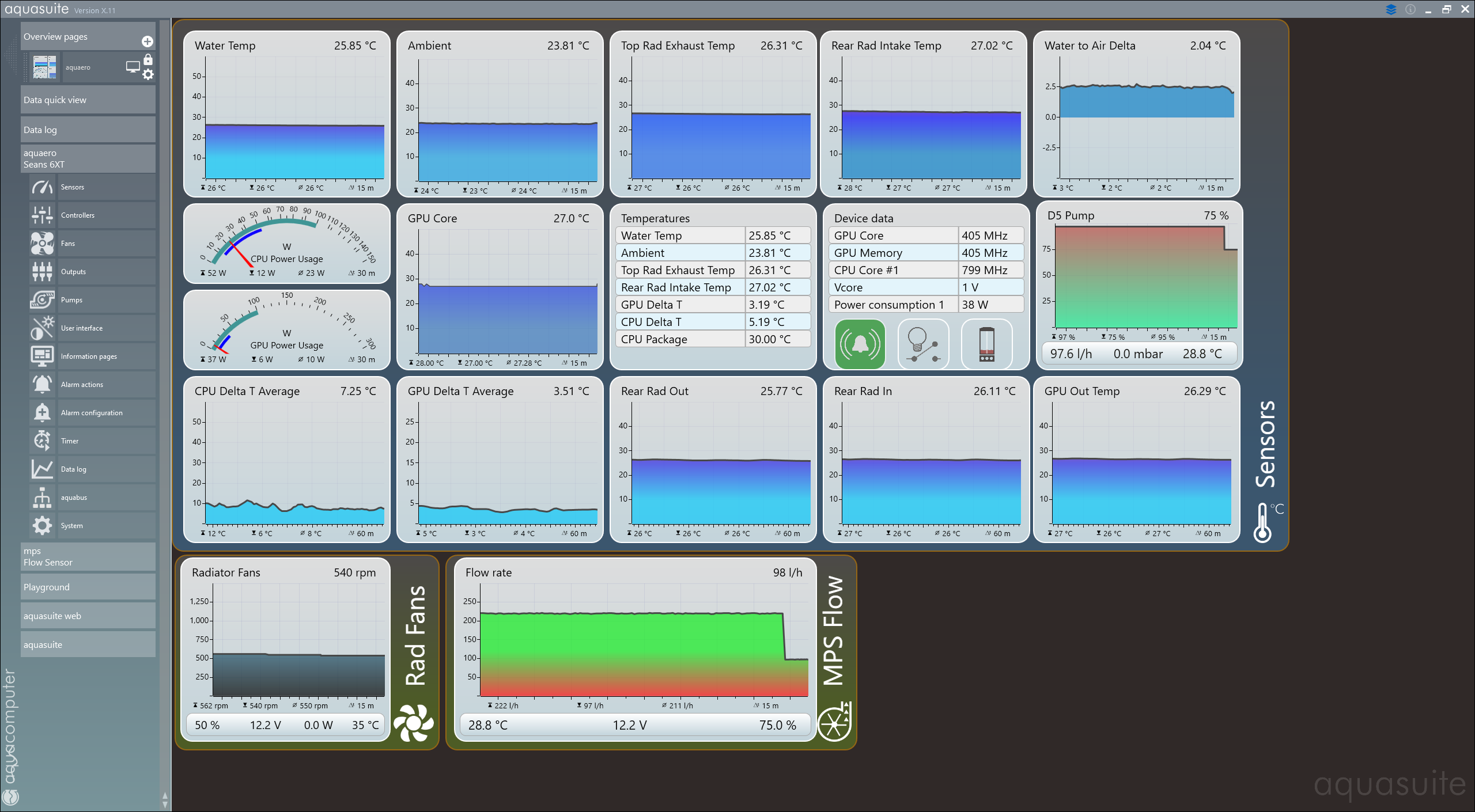
Task: Open the blue layers icon in title bar
Action: point(1391,9)
